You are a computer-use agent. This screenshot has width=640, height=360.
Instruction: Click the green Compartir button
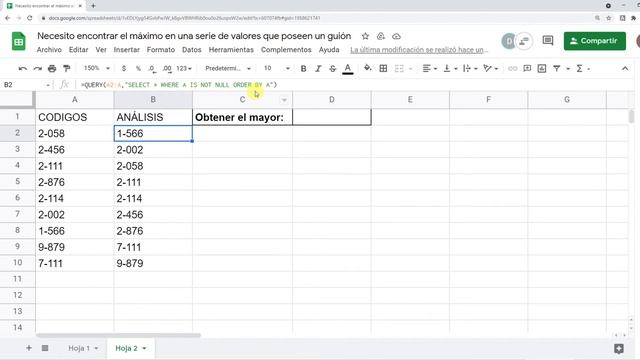click(595, 41)
